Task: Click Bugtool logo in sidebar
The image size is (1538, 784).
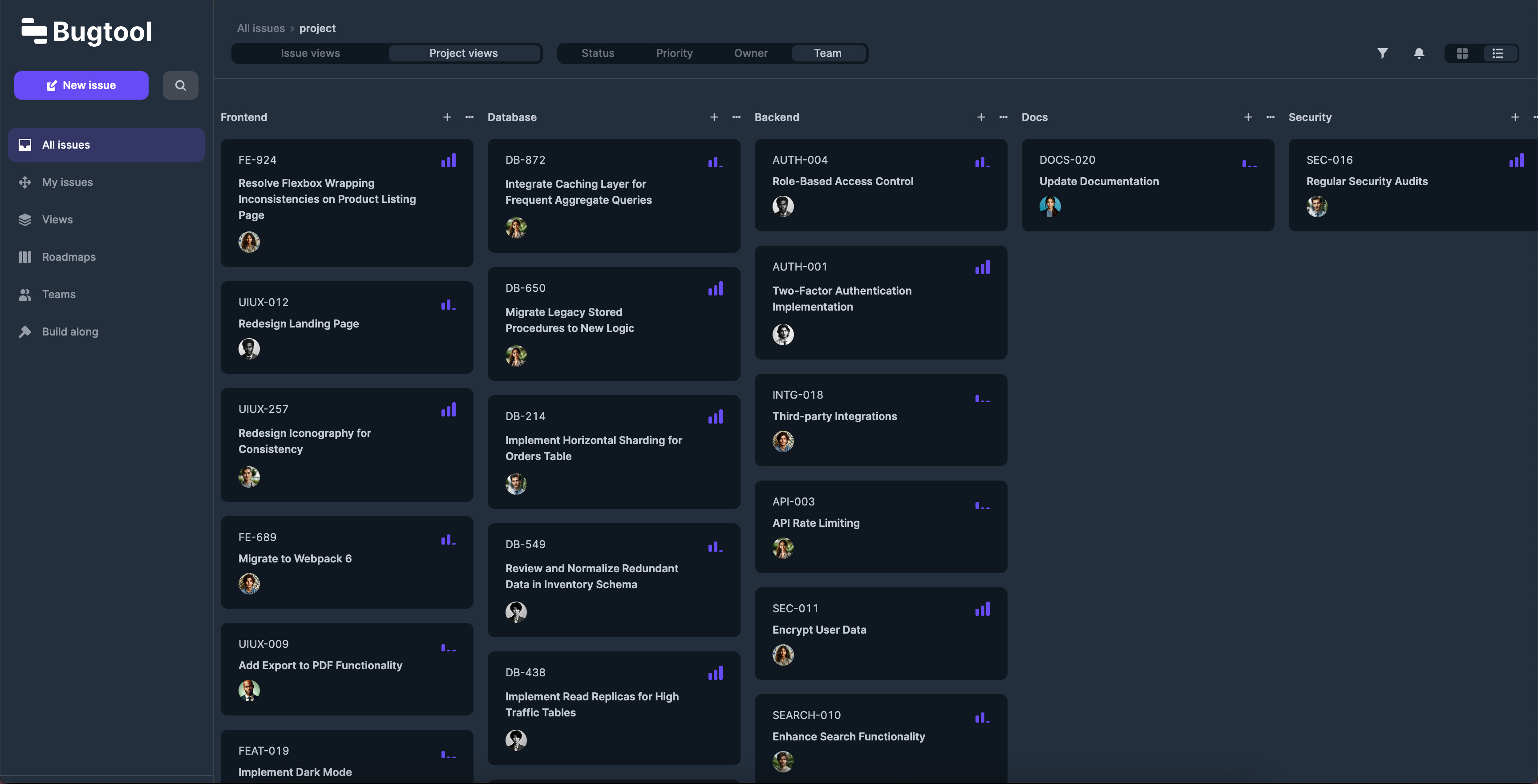Action: click(x=87, y=32)
